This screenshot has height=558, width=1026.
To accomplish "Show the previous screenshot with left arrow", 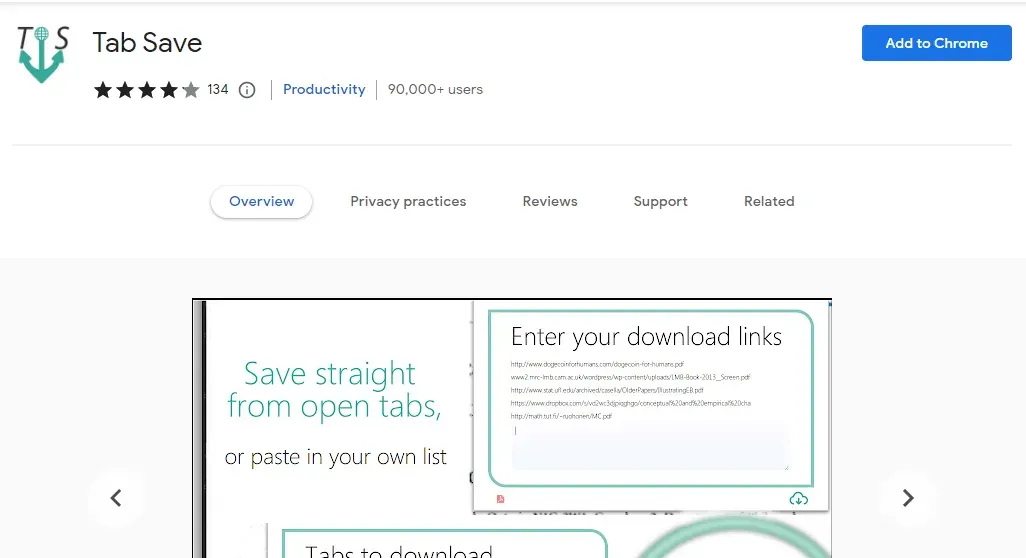I will pyautogui.click(x=116, y=498).
